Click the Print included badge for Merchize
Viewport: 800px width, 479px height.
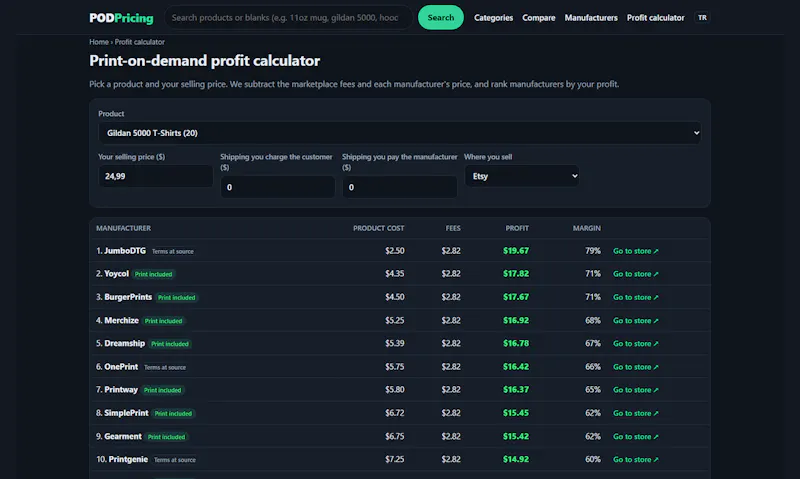point(163,321)
